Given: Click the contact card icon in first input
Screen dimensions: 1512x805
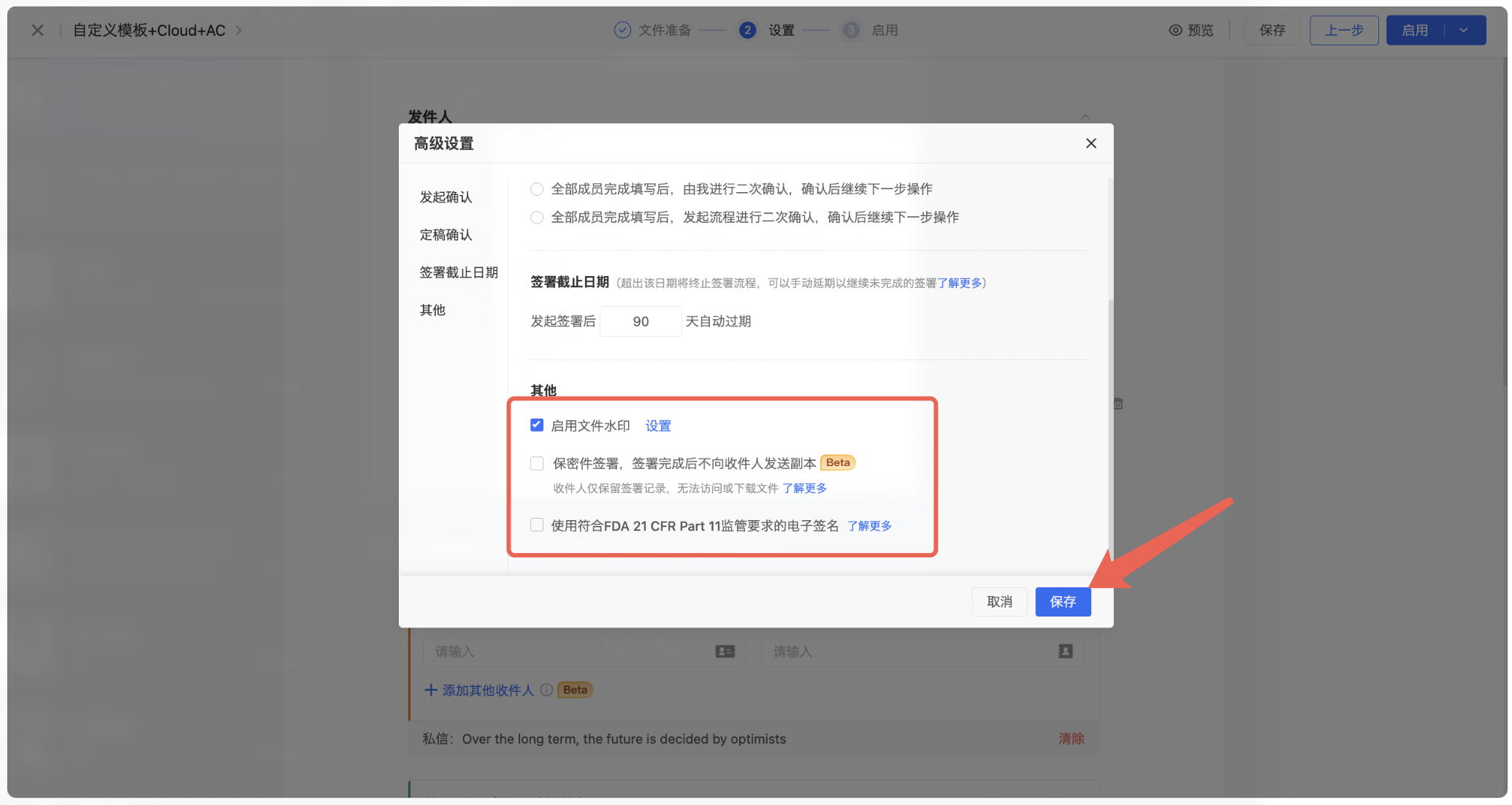Looking at the screenshot, I should pyautogui.click(x=725, y=651).
